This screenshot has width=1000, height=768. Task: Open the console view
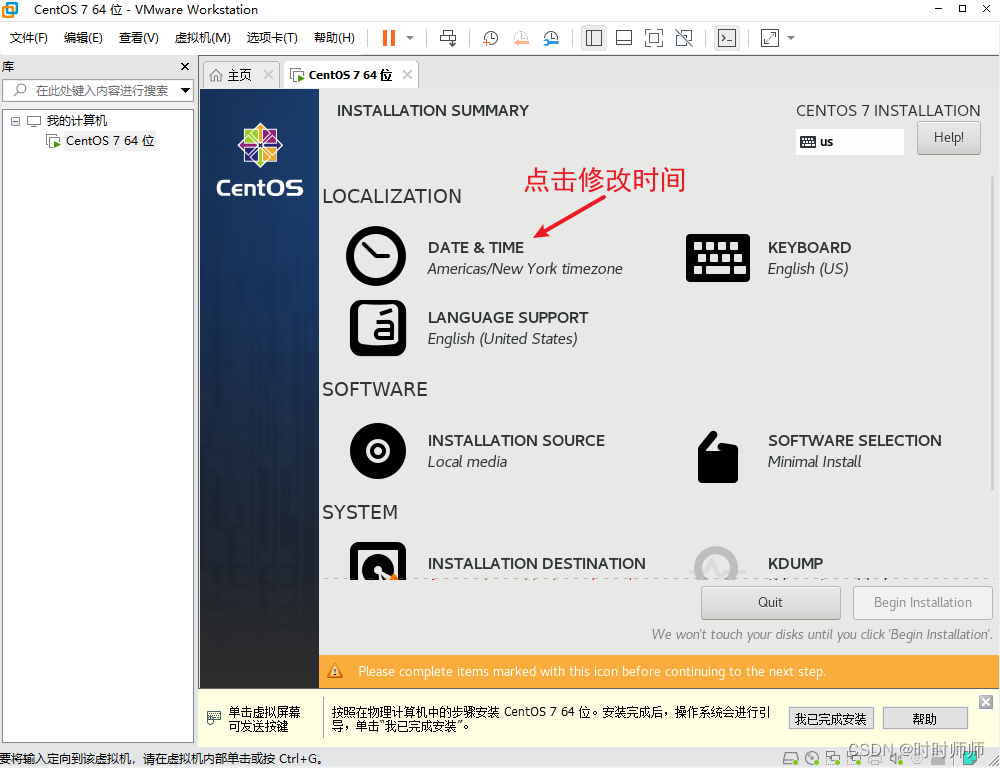(727, 38)
